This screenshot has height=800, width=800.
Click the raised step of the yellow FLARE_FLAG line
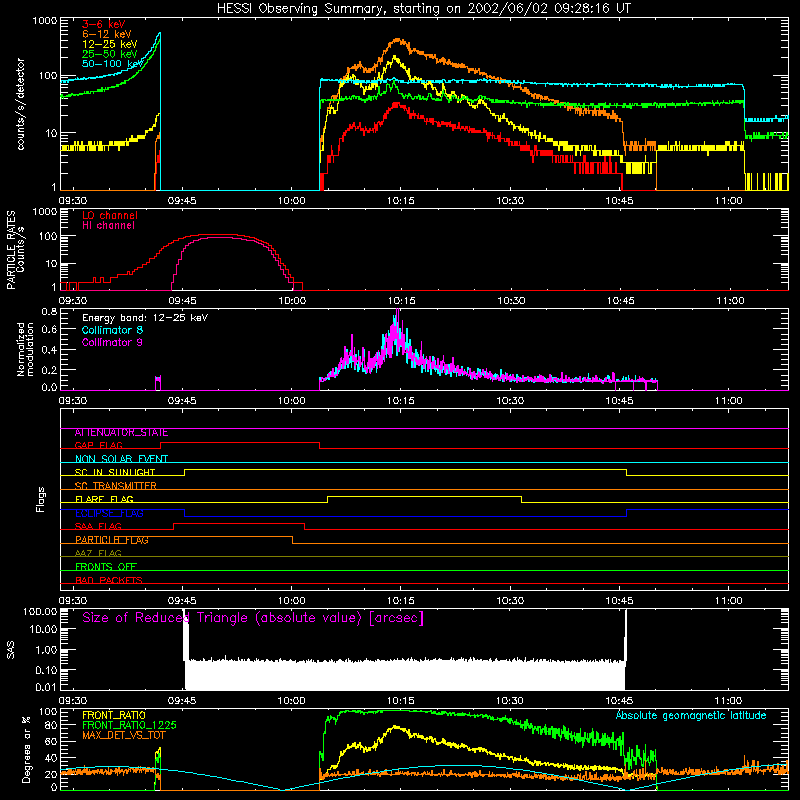click(x=424, y=496)
